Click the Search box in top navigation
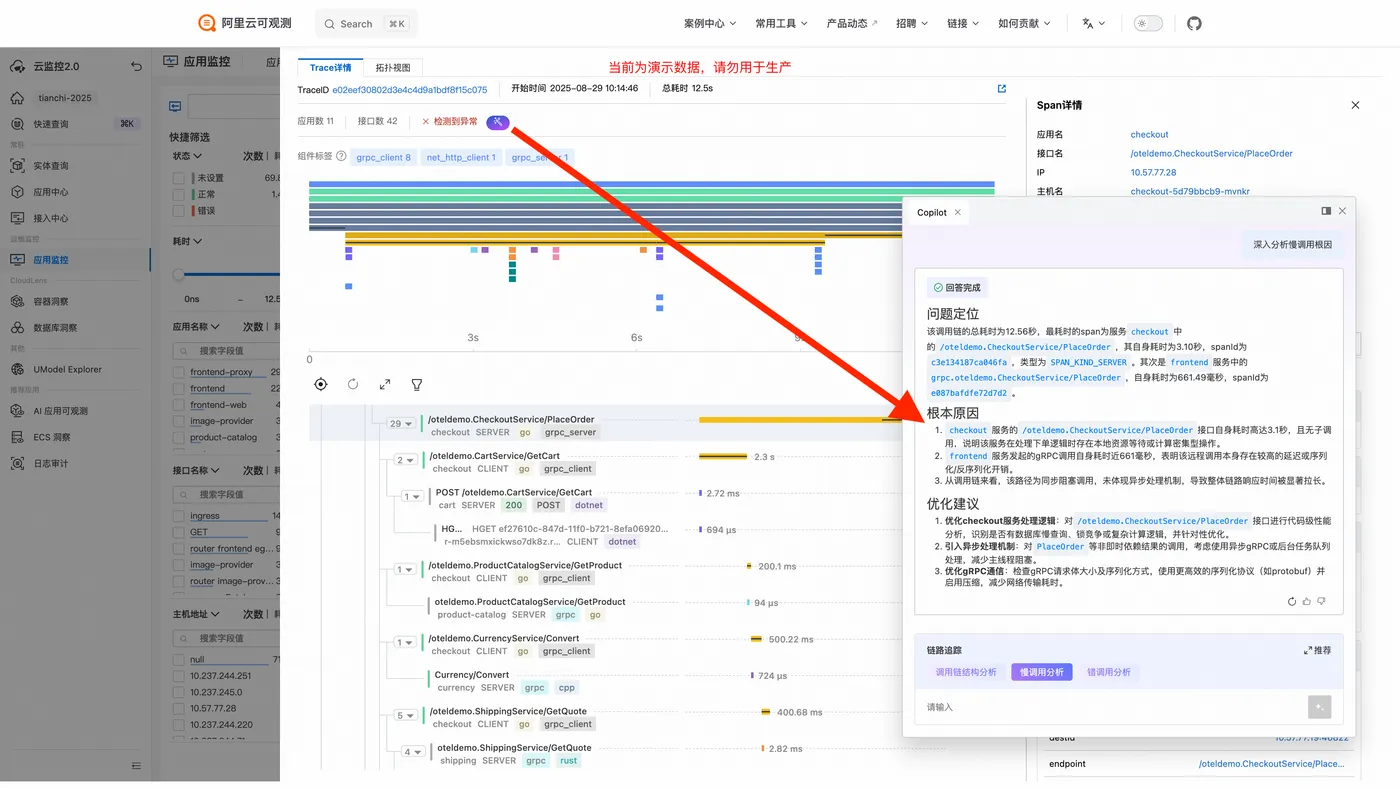Viewport: 1400px width, 788px height. pyautogui.click(x=366, y=23)
